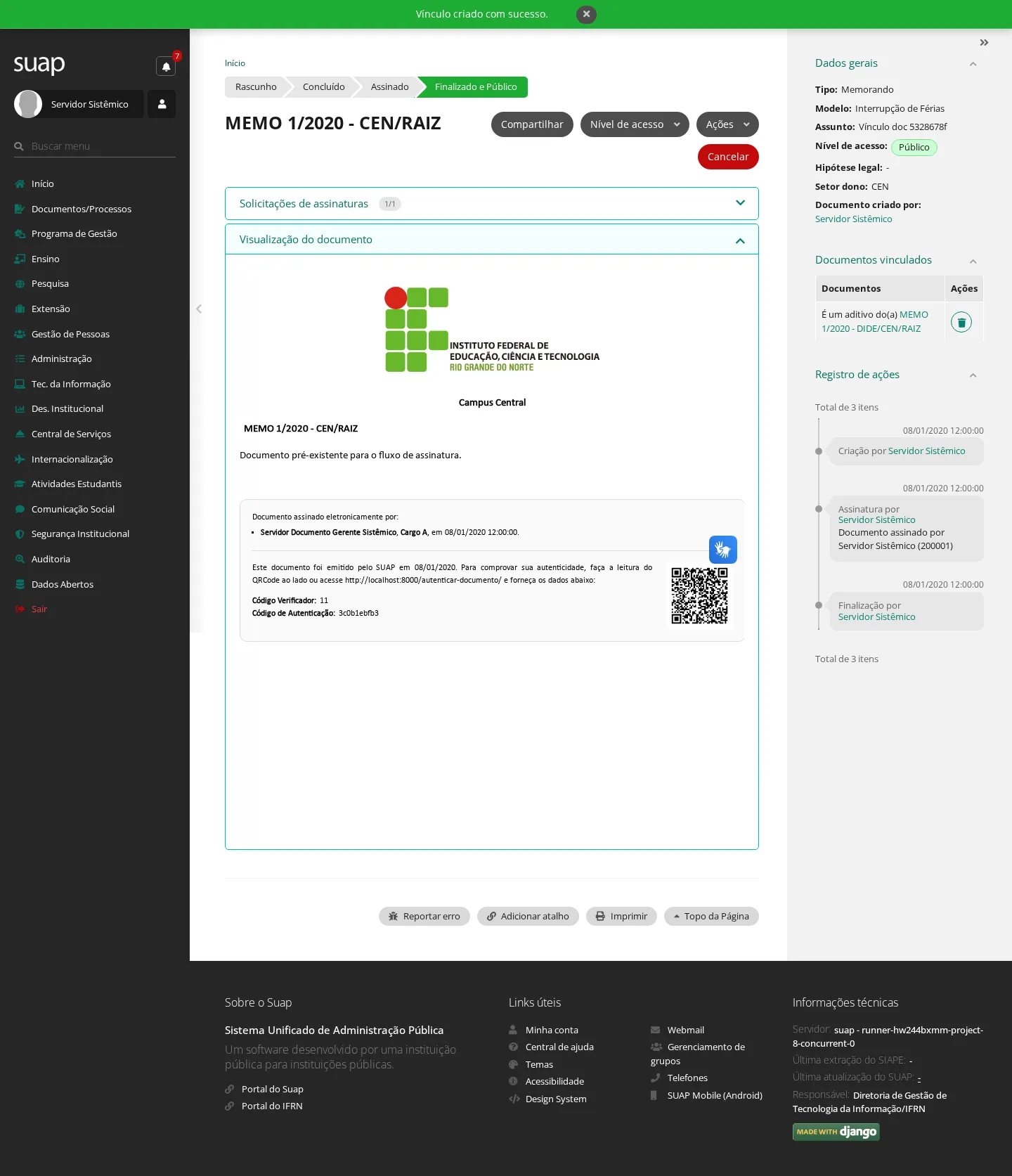The image size is (1012, 1176).
Task: Open the QR code image
Action: pos(699,596)
